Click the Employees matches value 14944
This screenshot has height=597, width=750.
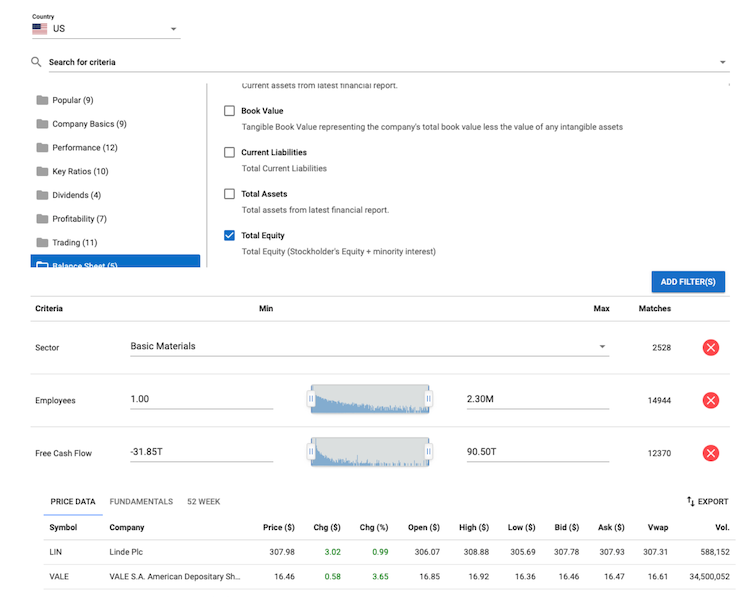point(659,400)
